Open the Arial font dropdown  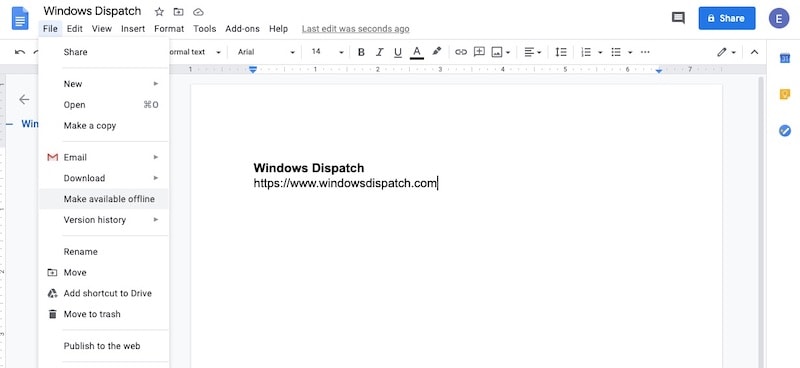pos(266,52)
